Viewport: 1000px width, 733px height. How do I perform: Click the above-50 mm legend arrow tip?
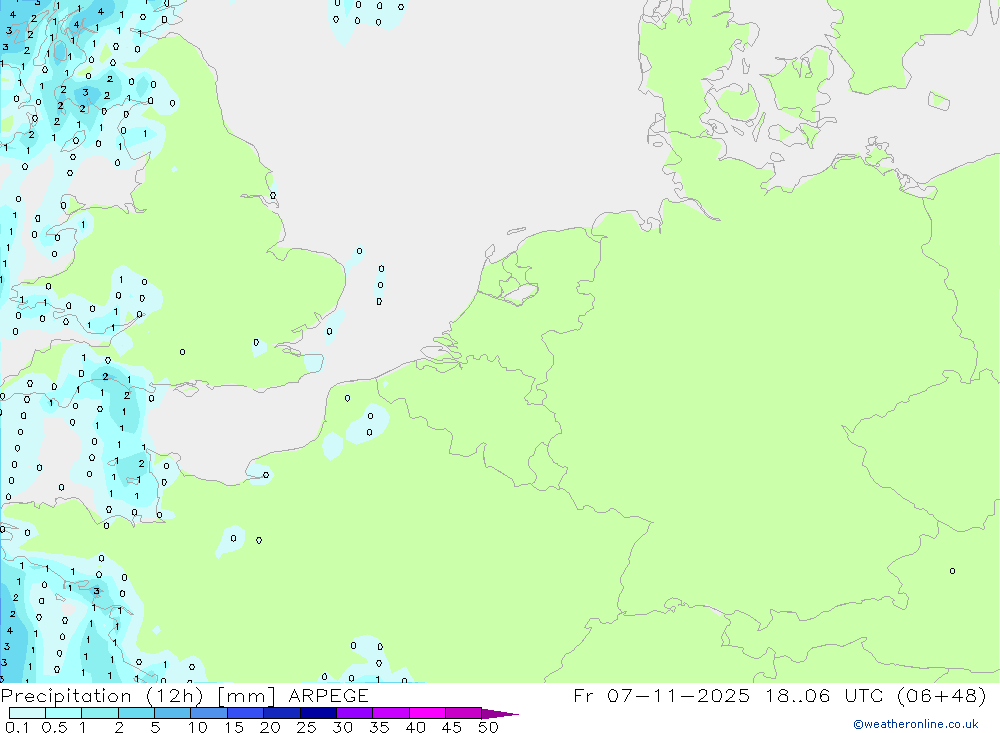tap(500, 714)
